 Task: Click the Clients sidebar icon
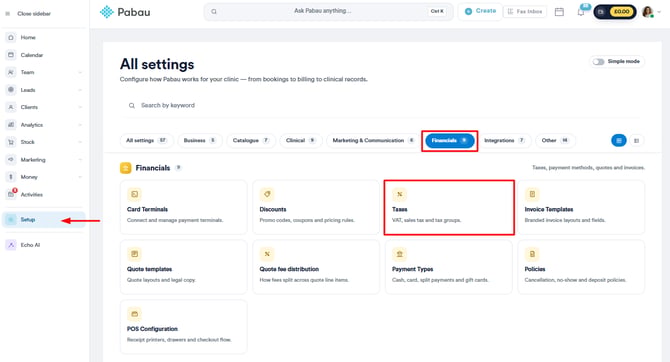(x=11, y=107)
